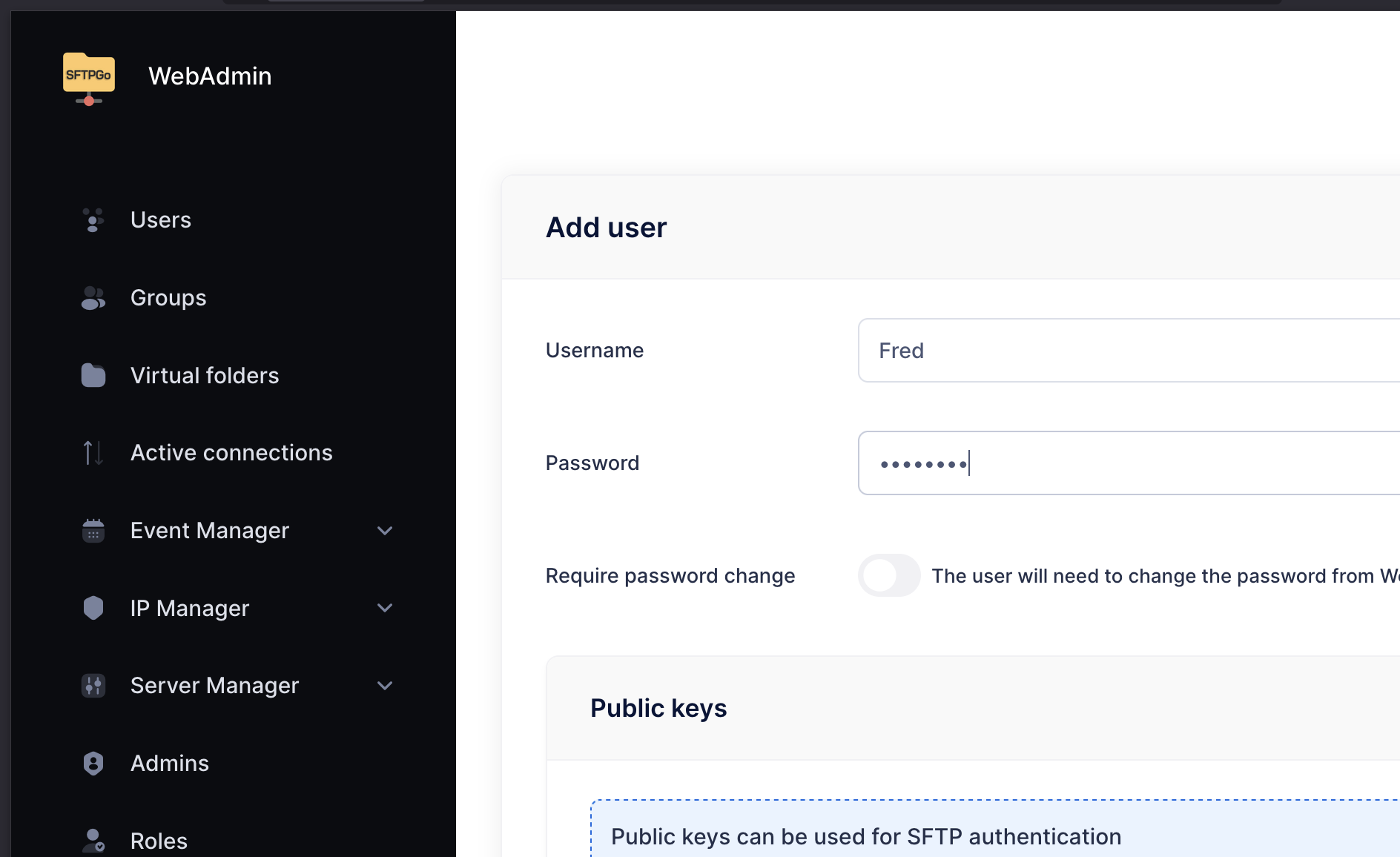This screenshot has height=857, width=1400.
Task: Go to Active connections page
Action: [x=231, y=453]
